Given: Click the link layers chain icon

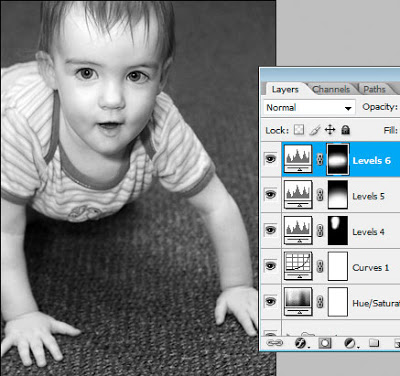Looking at the screenshot, I should pos(274,343).
